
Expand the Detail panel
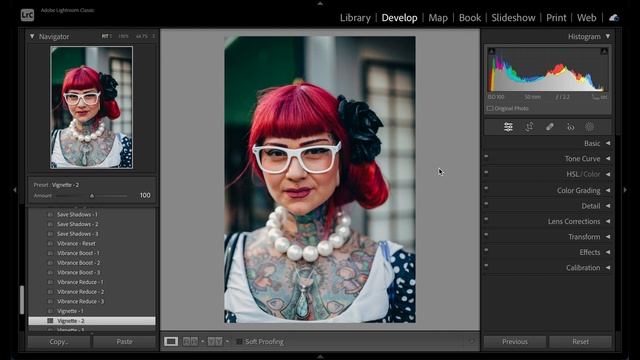(608, 206)
